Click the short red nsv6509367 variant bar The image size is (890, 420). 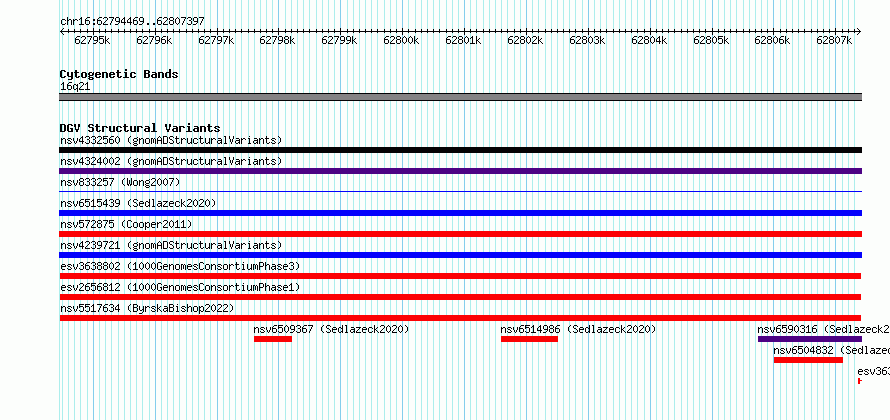[x=273, y=339]
